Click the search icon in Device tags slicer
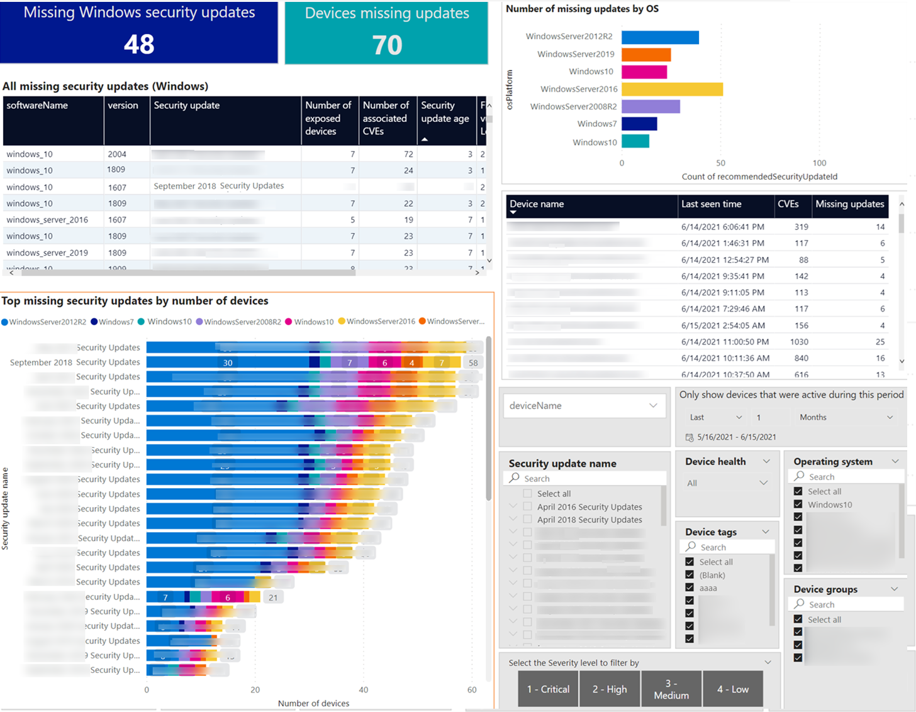 tap(691, 547)
